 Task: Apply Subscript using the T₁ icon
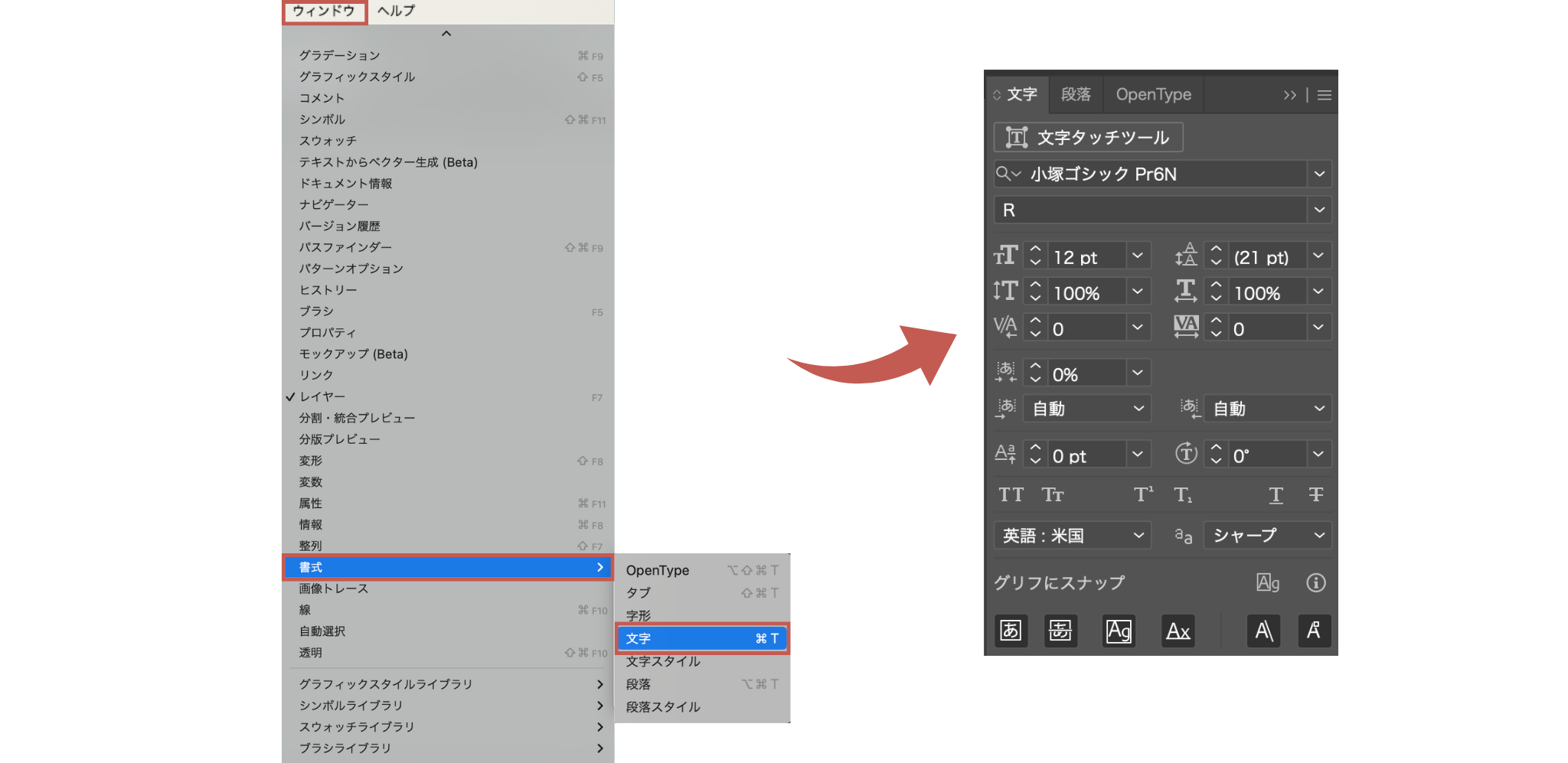pos(1184,494)
